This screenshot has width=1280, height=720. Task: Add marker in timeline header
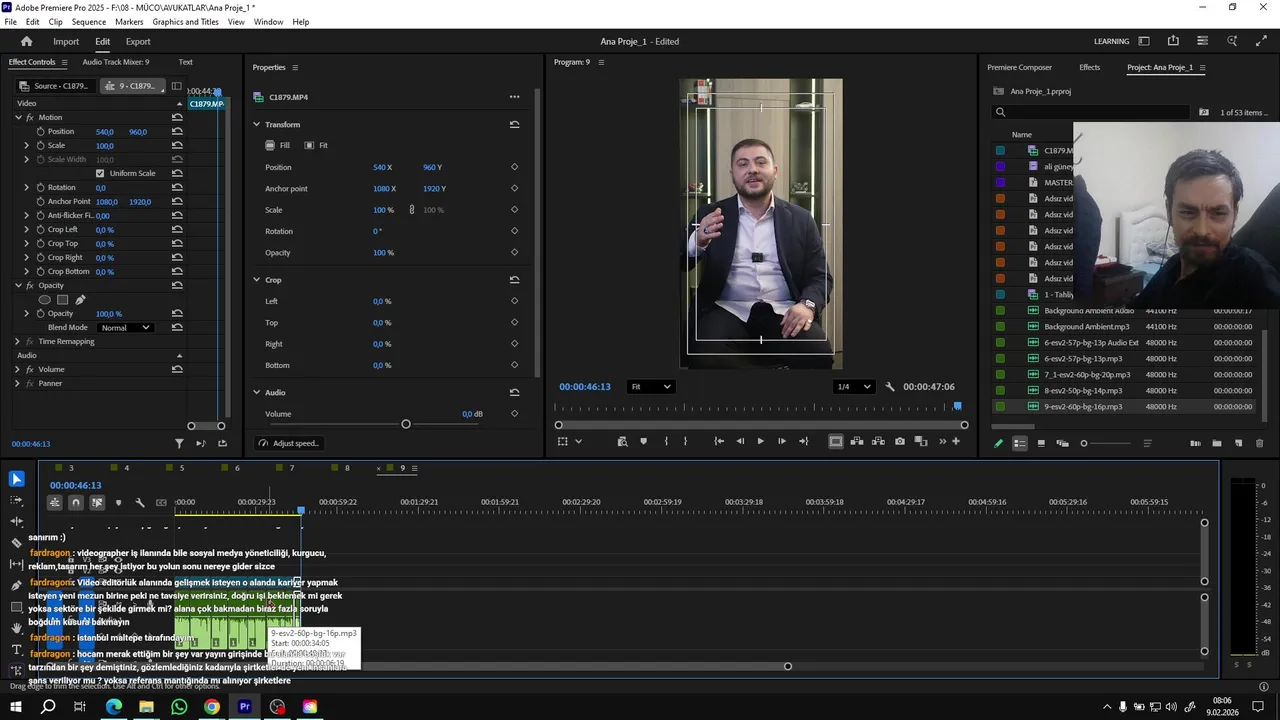click(118, 502)
